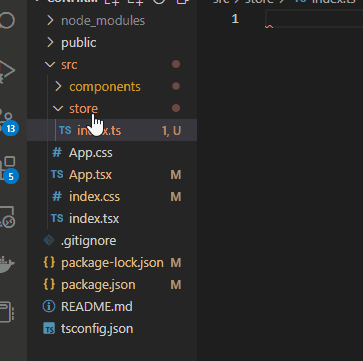Open Extensions view with 5 badge

pos(9,169)
